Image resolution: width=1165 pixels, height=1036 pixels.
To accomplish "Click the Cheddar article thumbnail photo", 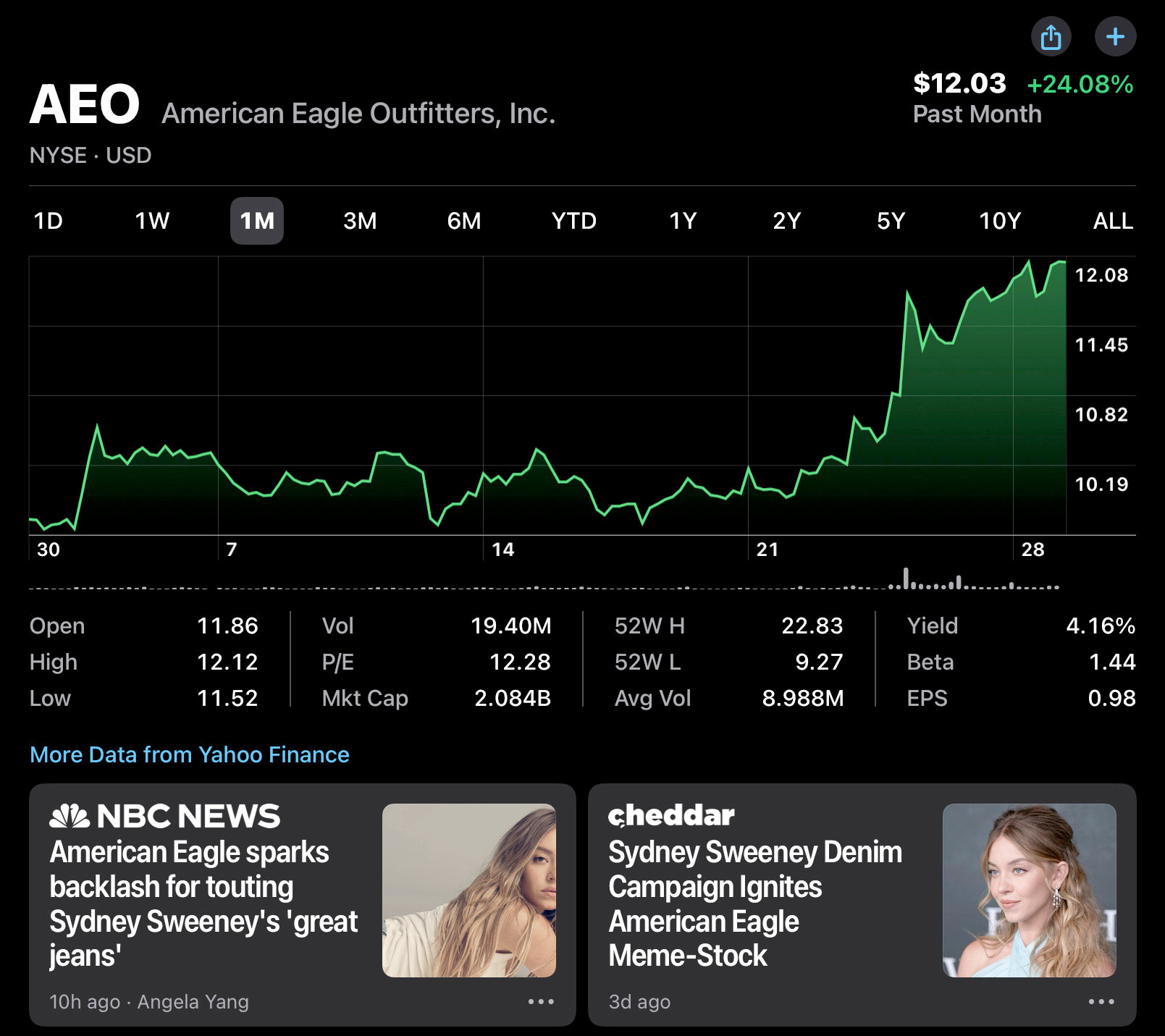I will coord(1030,890).
